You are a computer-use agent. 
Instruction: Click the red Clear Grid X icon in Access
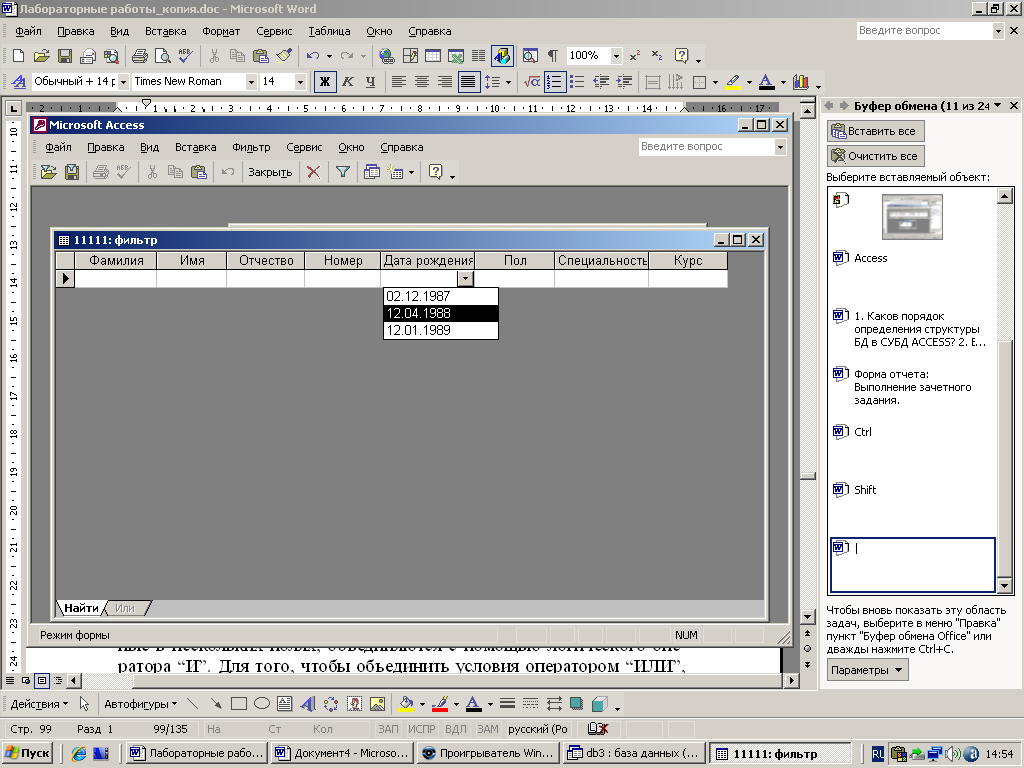point(313,172)
